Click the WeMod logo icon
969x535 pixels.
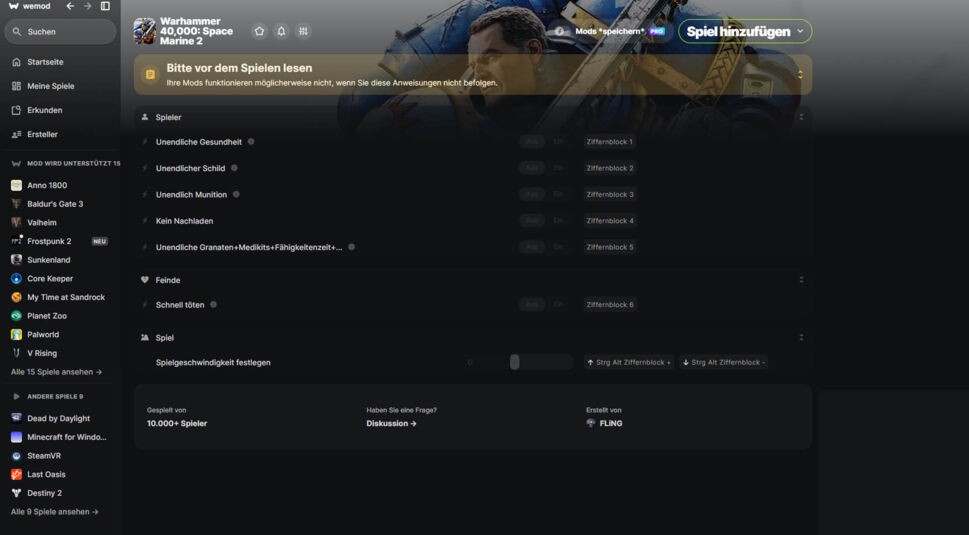point(14,6)
